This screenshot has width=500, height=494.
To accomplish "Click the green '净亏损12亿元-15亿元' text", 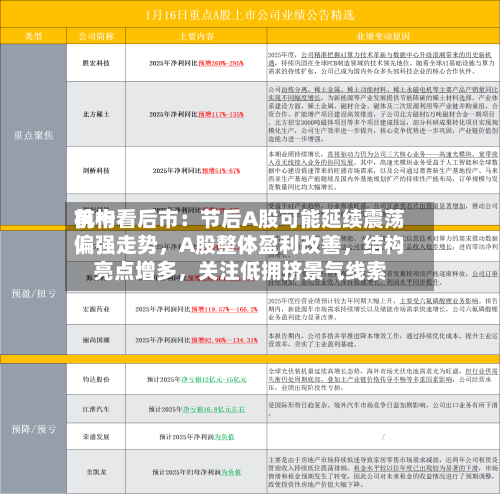I will click(214, 379).
